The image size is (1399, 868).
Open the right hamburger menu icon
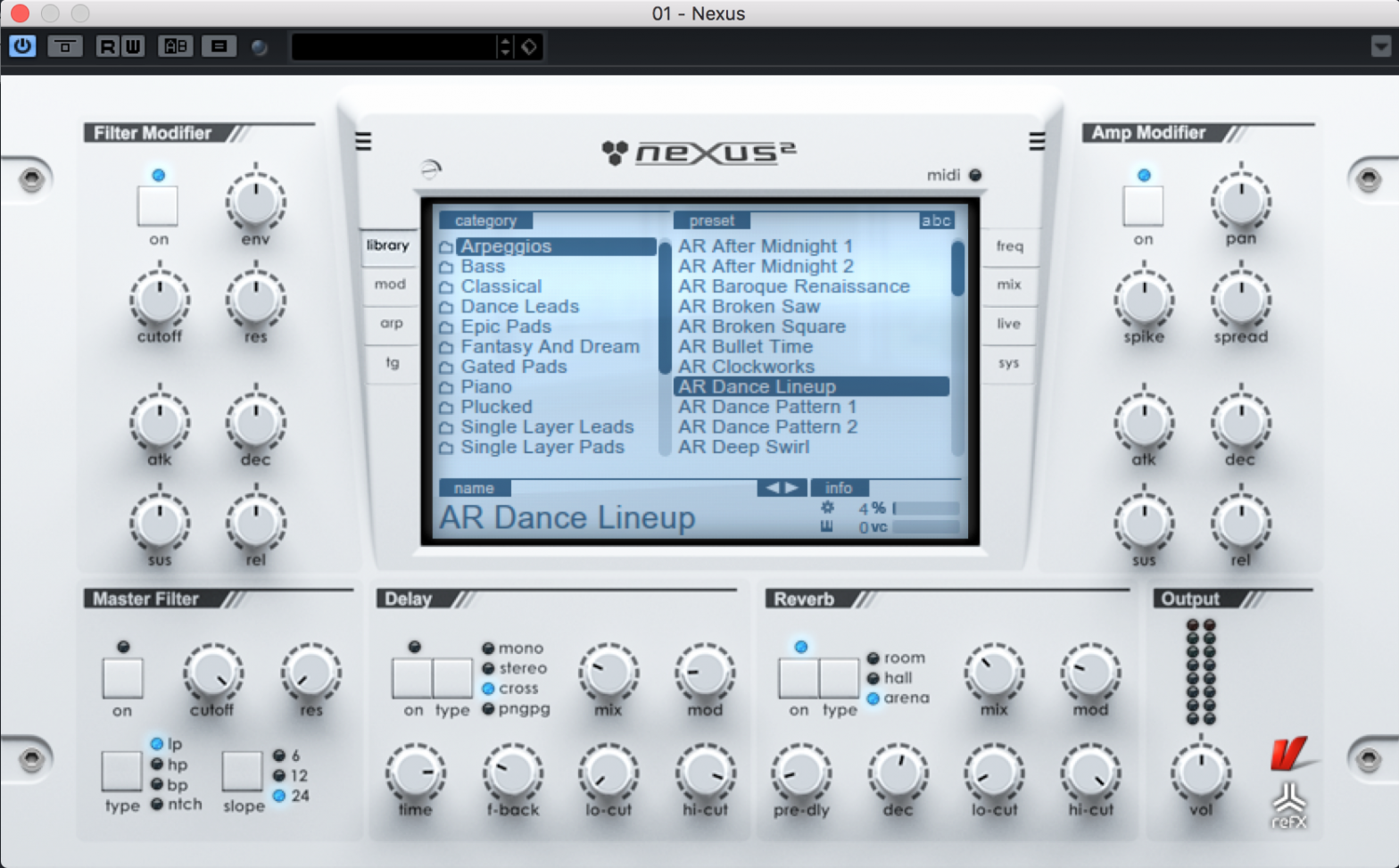click(1037, 141)
